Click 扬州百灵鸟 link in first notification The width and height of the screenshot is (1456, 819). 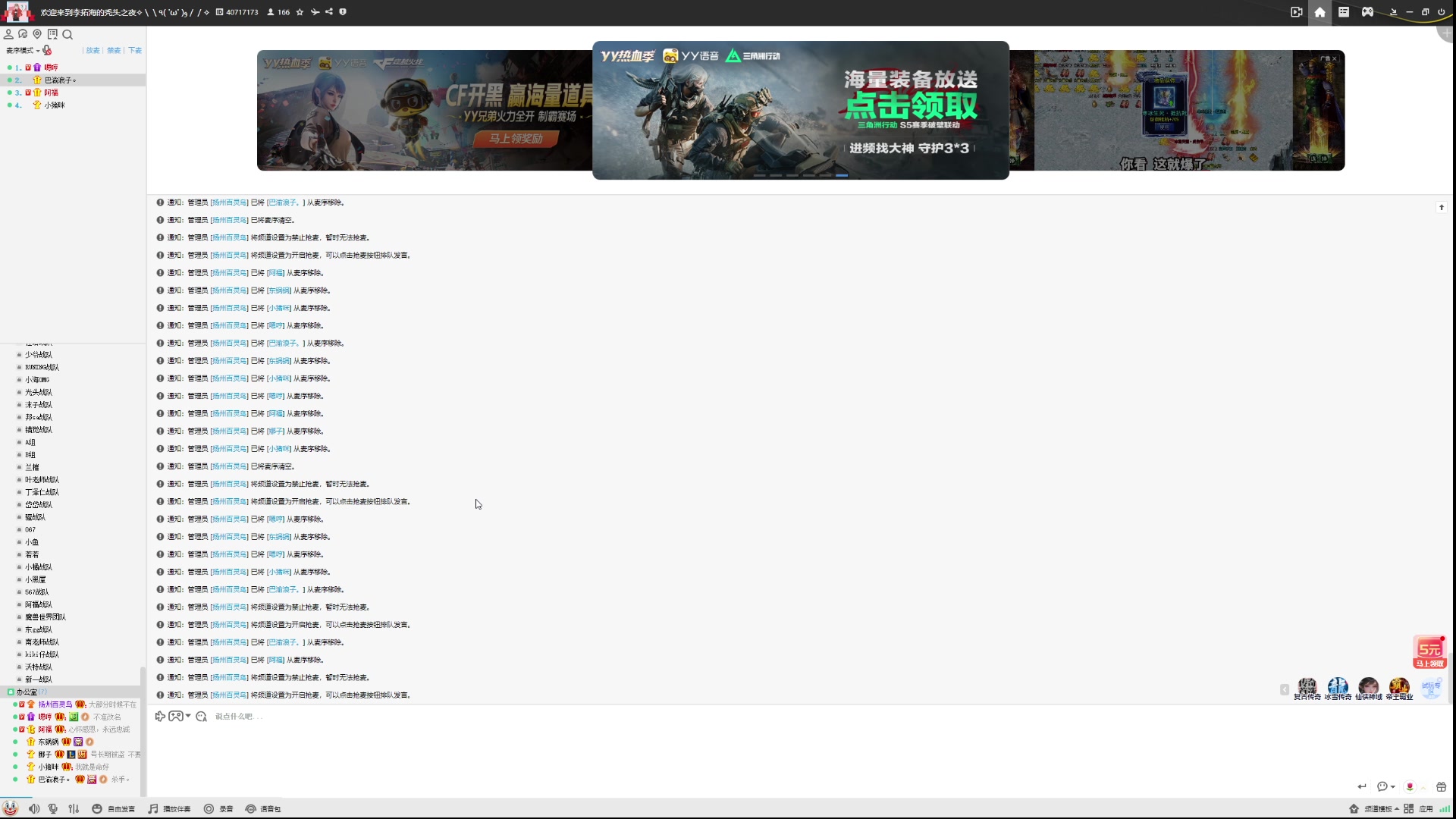pos(230,202)
